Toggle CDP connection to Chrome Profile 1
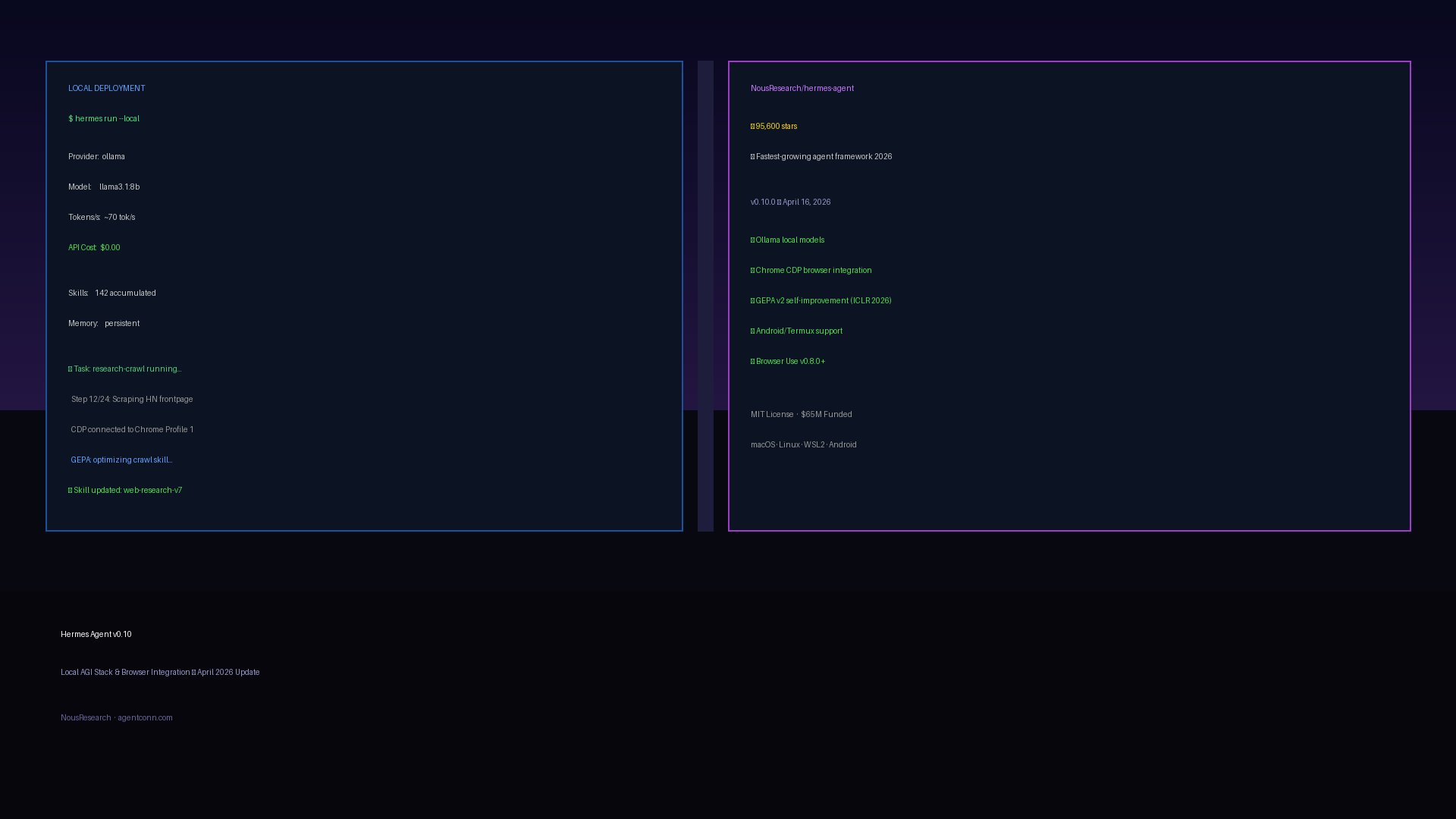1456x819 pixels. 133,429
